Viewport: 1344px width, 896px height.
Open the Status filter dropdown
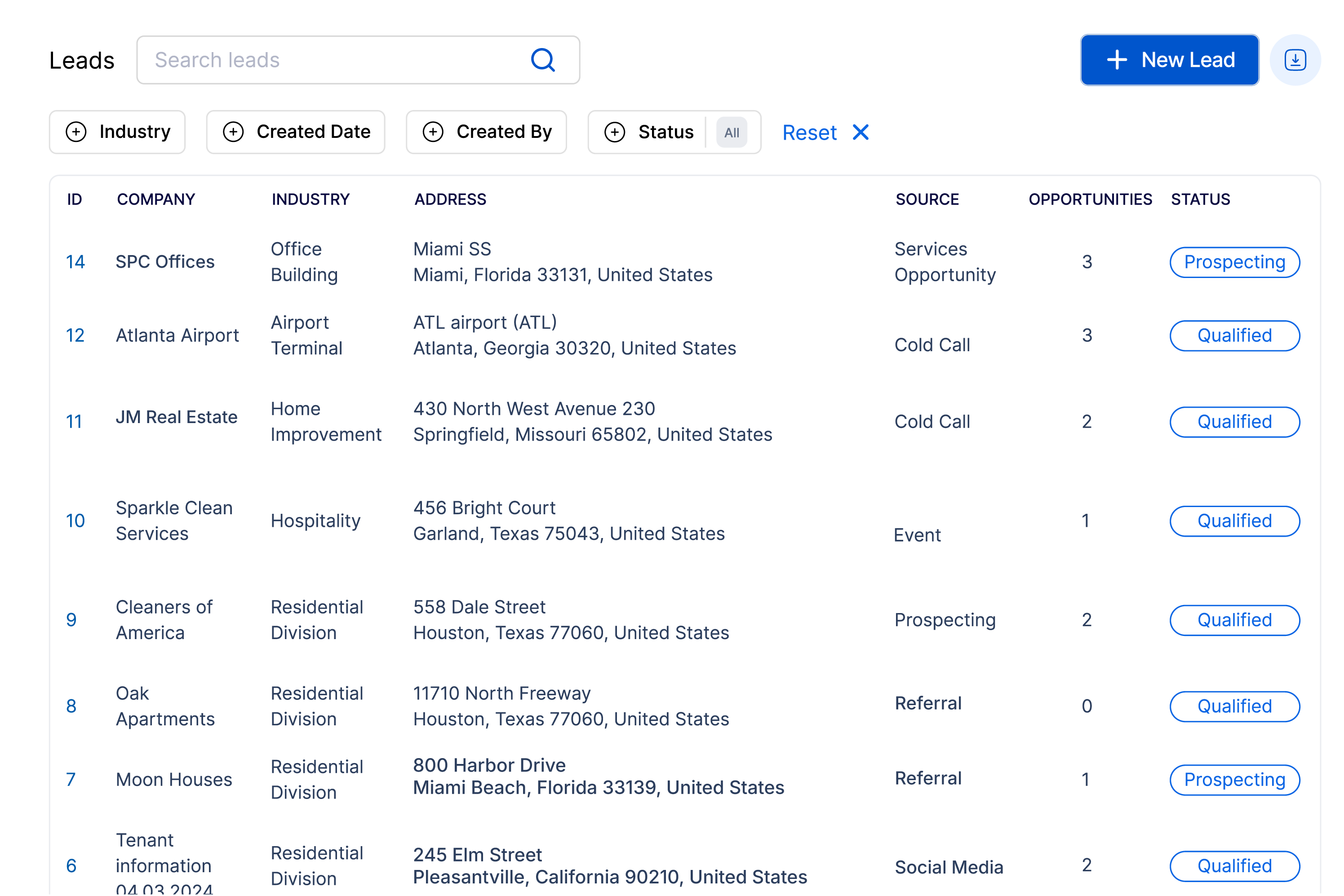pyautogui.click(x=674, y=132)
